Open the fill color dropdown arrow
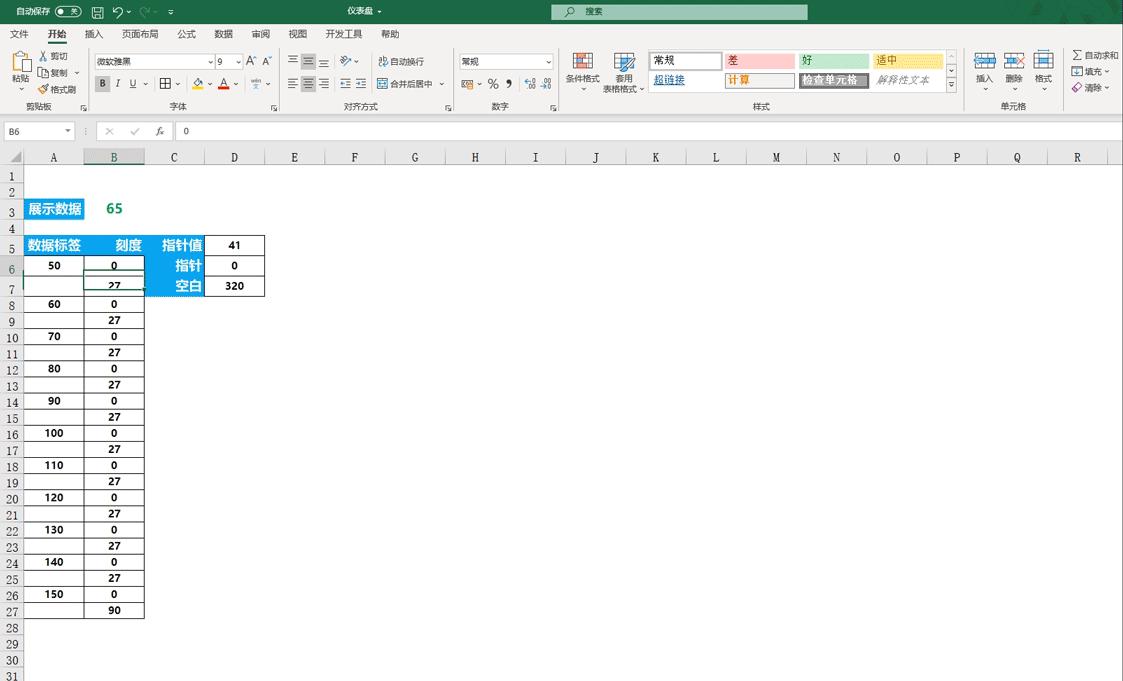Viewport: 1123px width, 681px height. click(x=211, y=83)
